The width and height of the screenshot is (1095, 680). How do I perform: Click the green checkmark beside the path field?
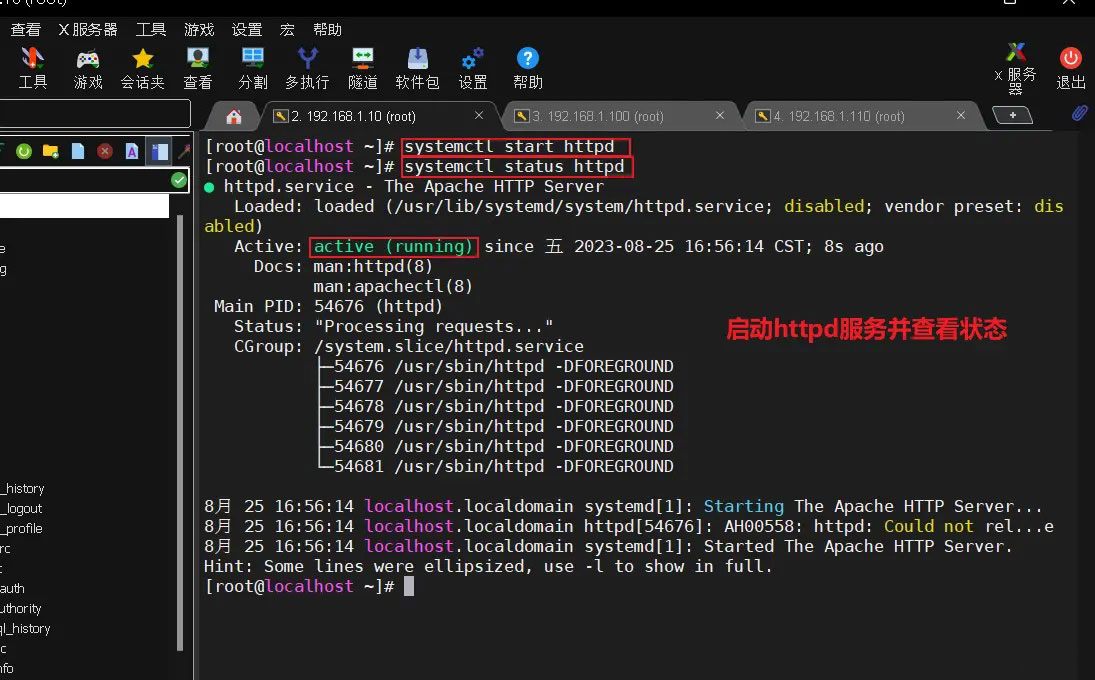179,180
